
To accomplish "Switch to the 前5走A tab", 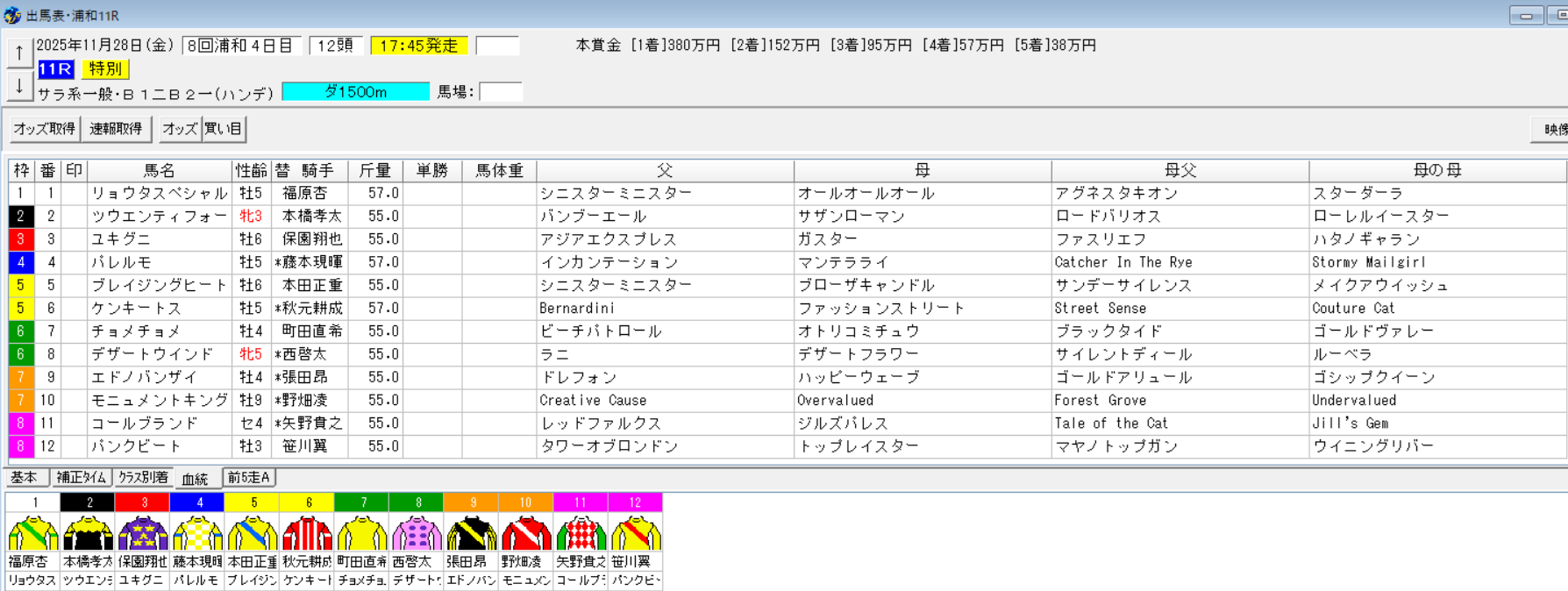I will (x=249, y=478).
